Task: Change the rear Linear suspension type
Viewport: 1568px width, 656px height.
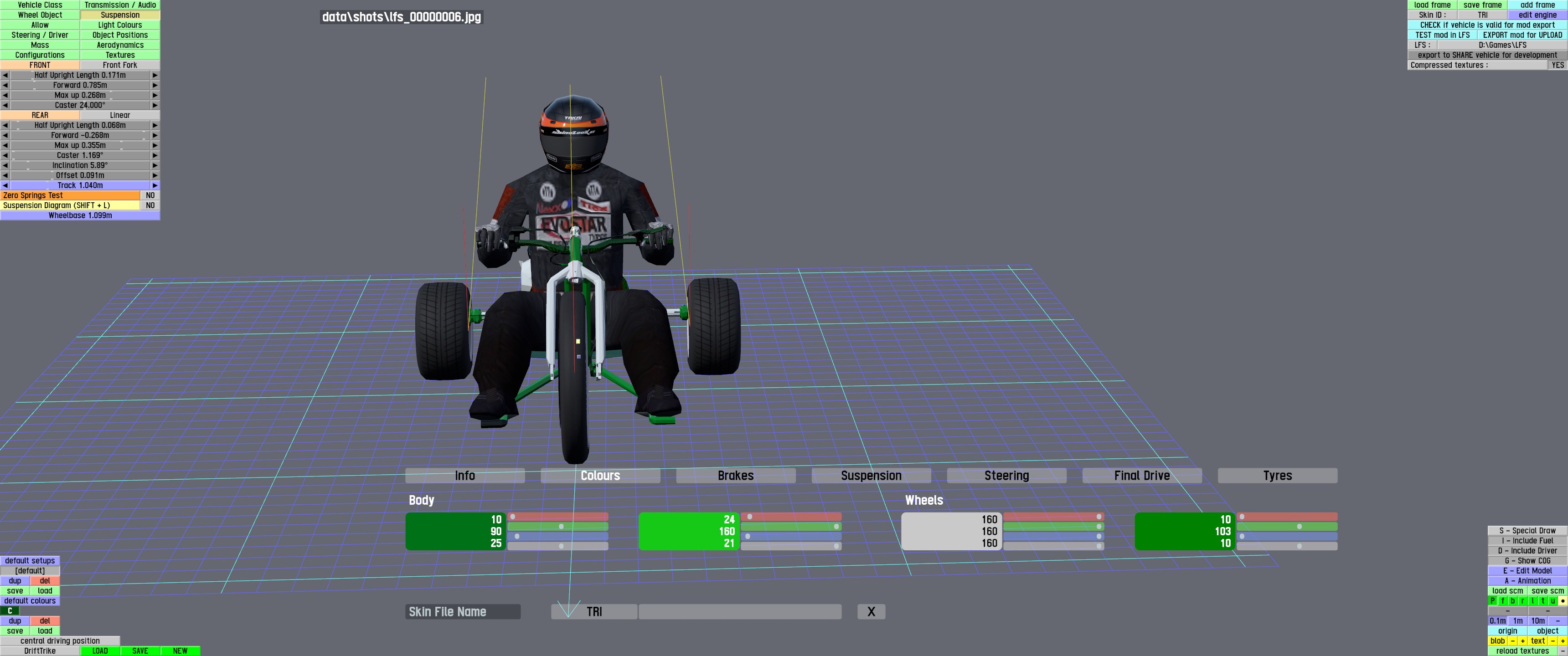Action: [x=120, y=115]
